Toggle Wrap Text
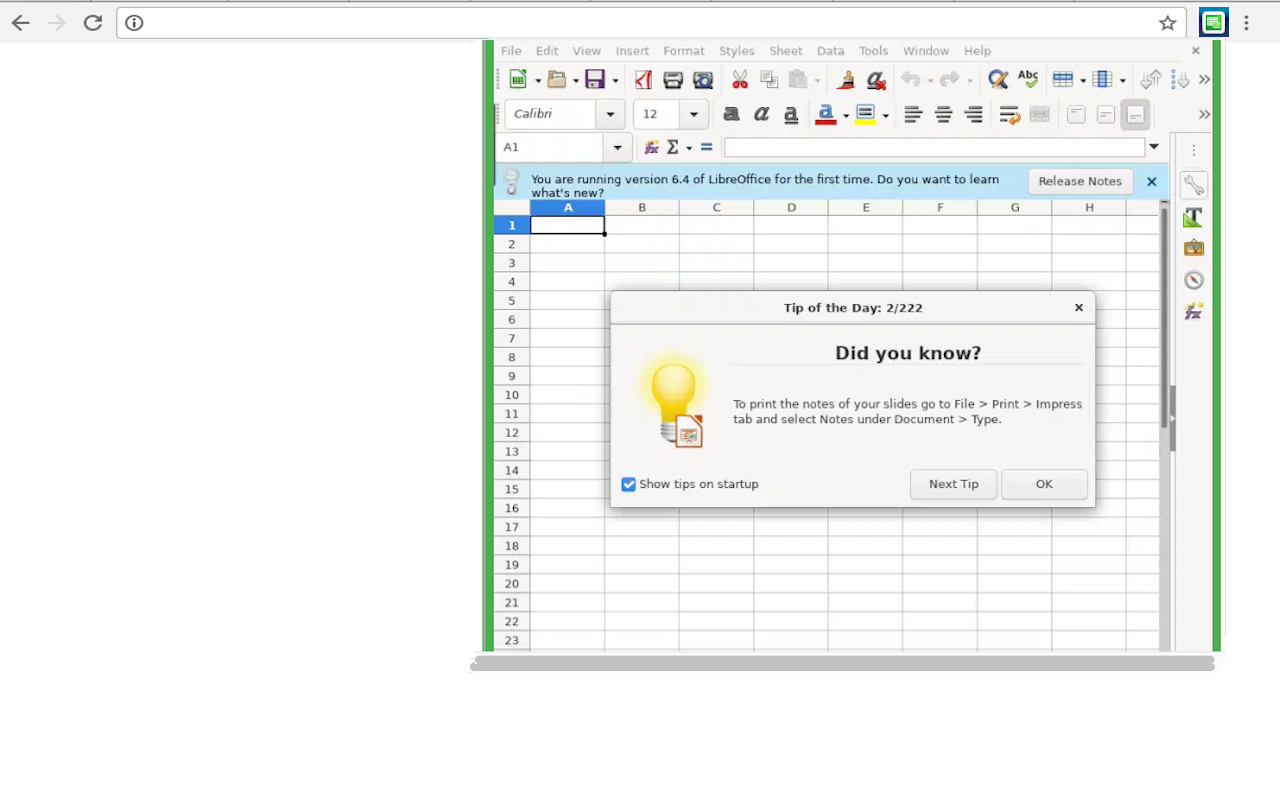 pyautogui.click(x=1009, y=114)
